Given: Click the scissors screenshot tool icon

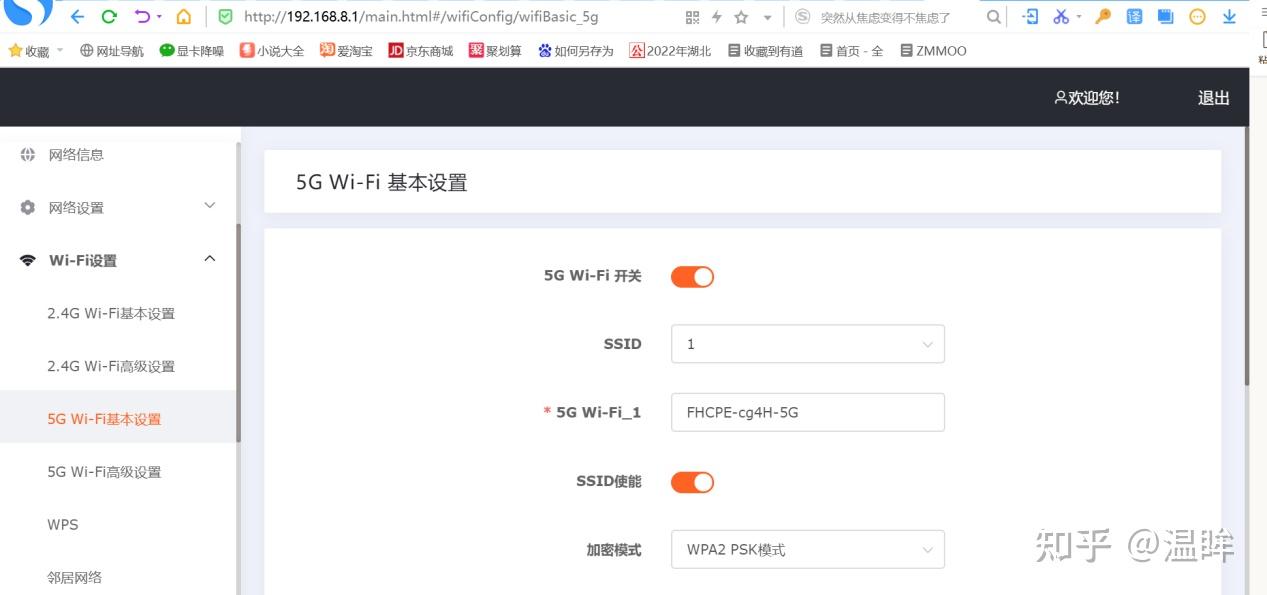Looking at the screenshot, I should pos(1060,16).
